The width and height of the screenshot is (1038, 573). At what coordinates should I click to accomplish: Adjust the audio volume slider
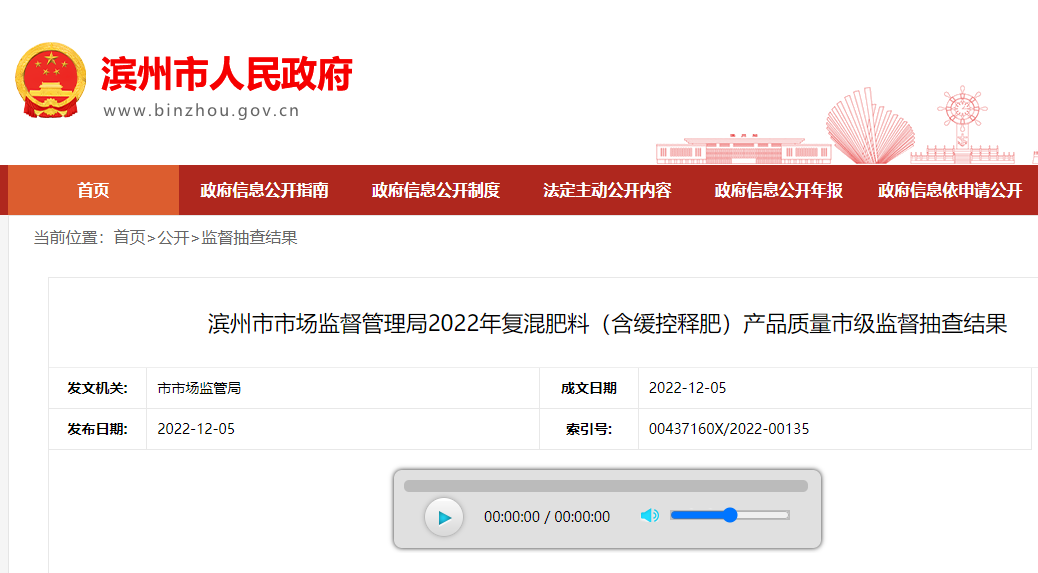coord(730,515)
